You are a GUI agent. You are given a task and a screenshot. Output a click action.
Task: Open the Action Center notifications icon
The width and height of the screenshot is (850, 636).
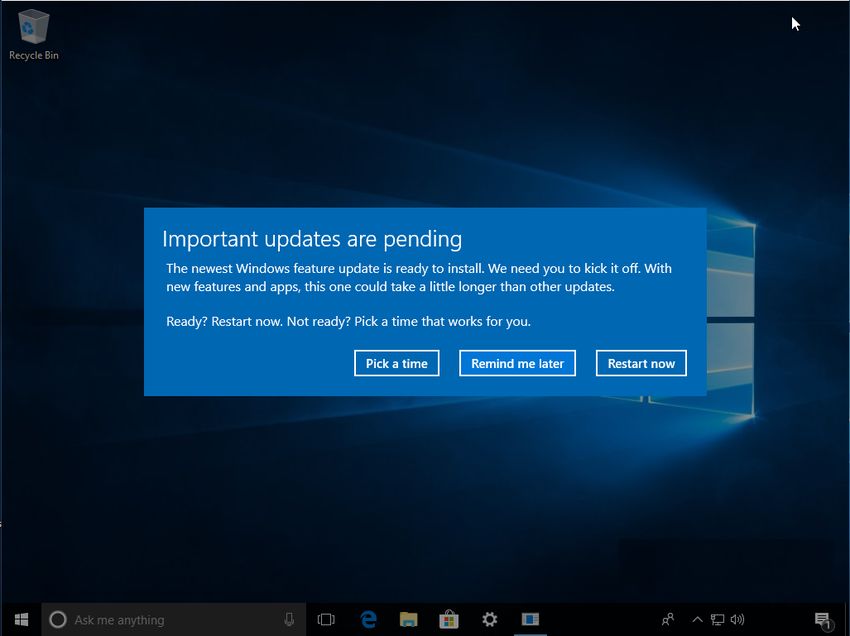823,620
